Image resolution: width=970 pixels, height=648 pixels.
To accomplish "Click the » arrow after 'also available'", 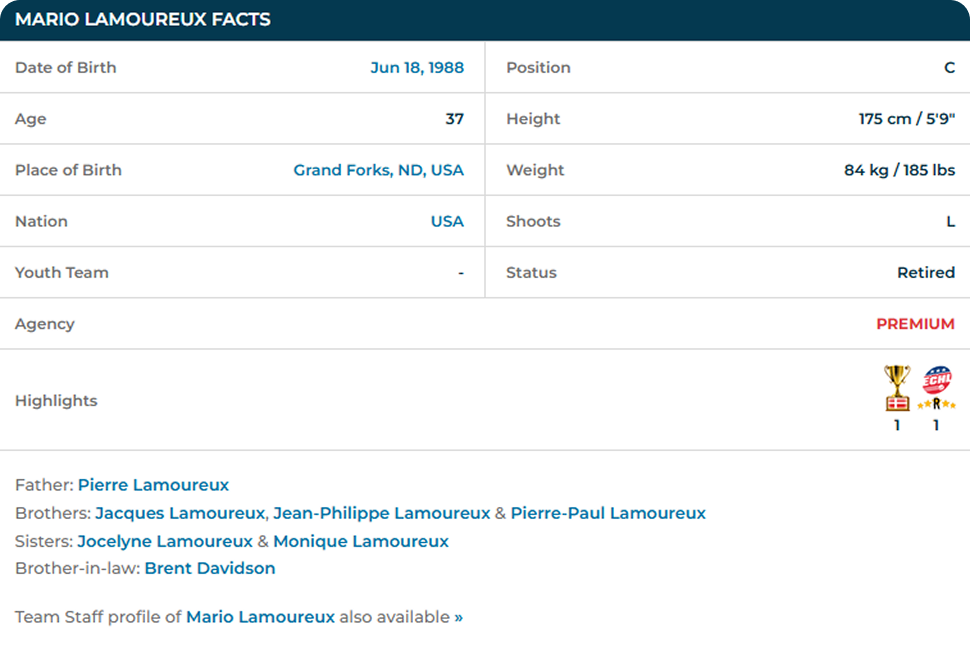I will pyautogui.click(x=459, y=617).
